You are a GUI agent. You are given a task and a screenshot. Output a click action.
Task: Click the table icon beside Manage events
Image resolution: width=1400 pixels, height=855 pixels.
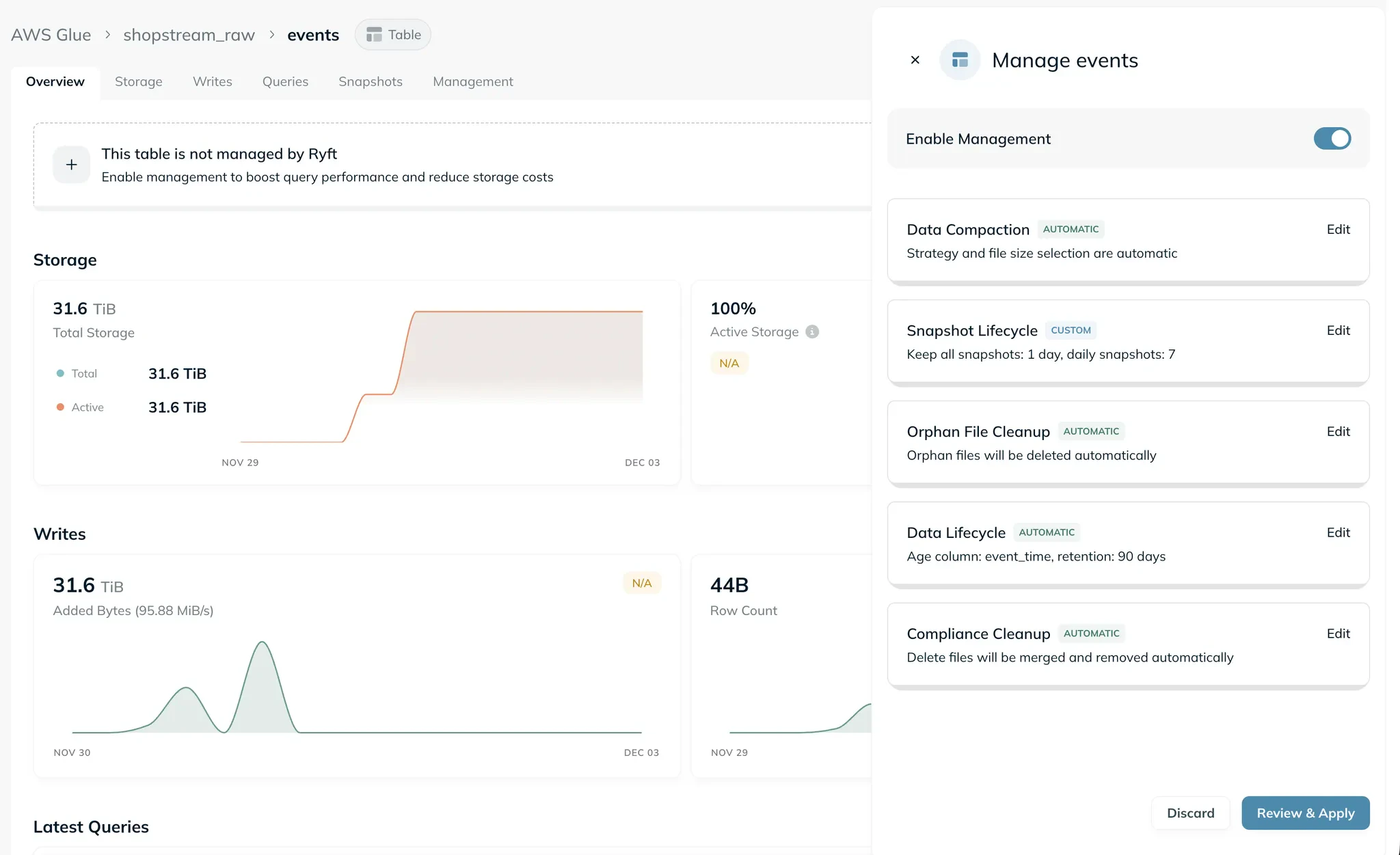(x=960, y=60)
